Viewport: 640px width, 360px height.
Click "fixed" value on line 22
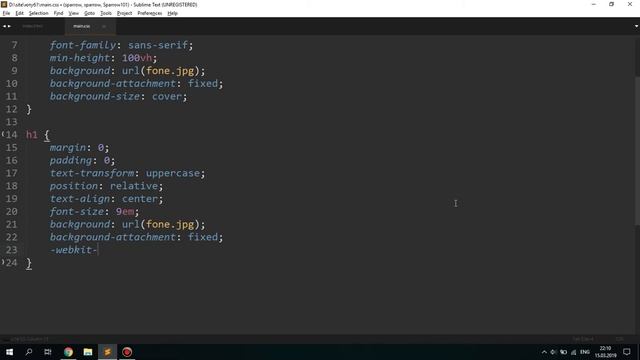(203, 237)
